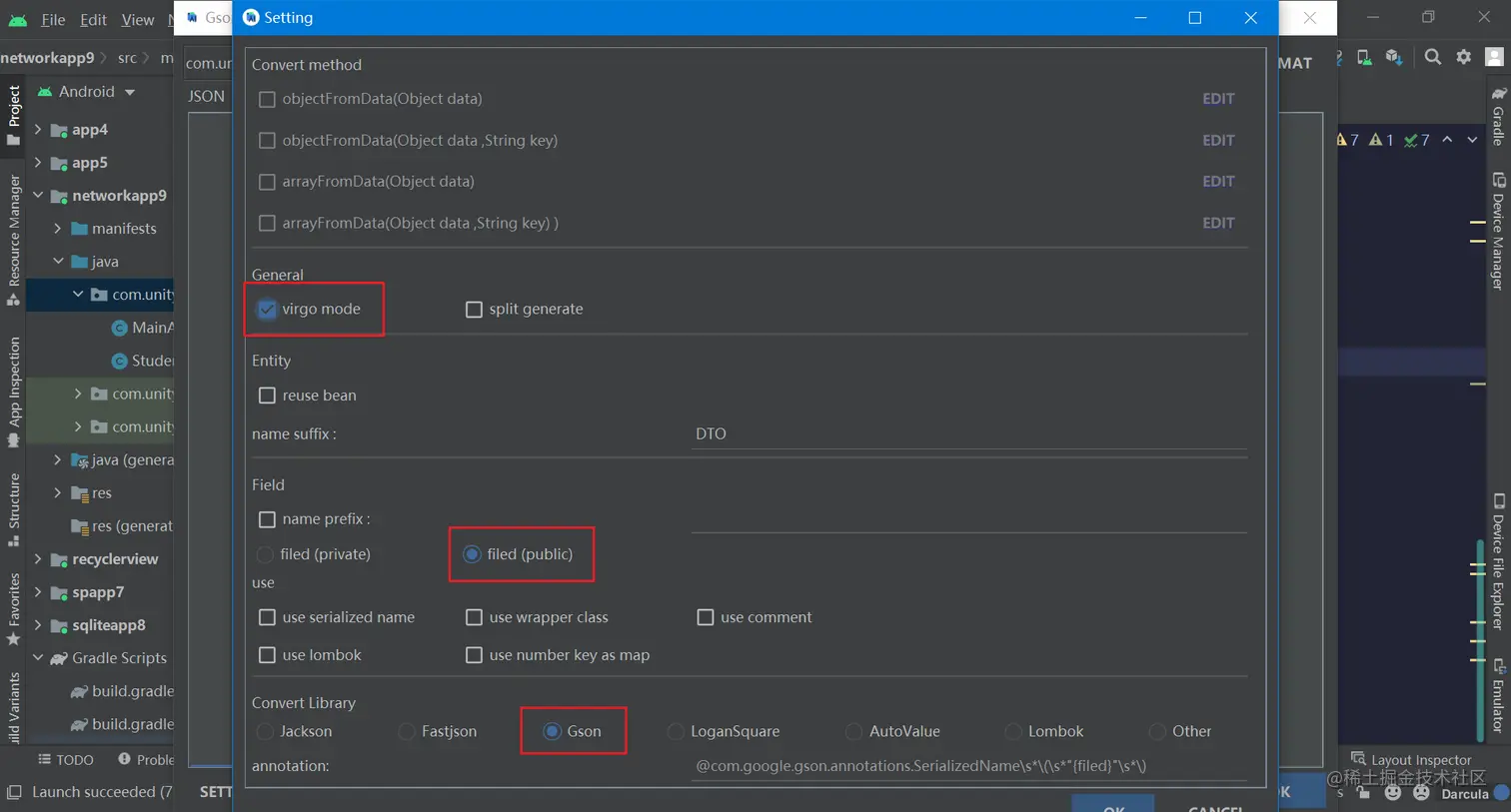Expand the app4 module
The width and height of the screenshot is (1511, 812).
38,129
